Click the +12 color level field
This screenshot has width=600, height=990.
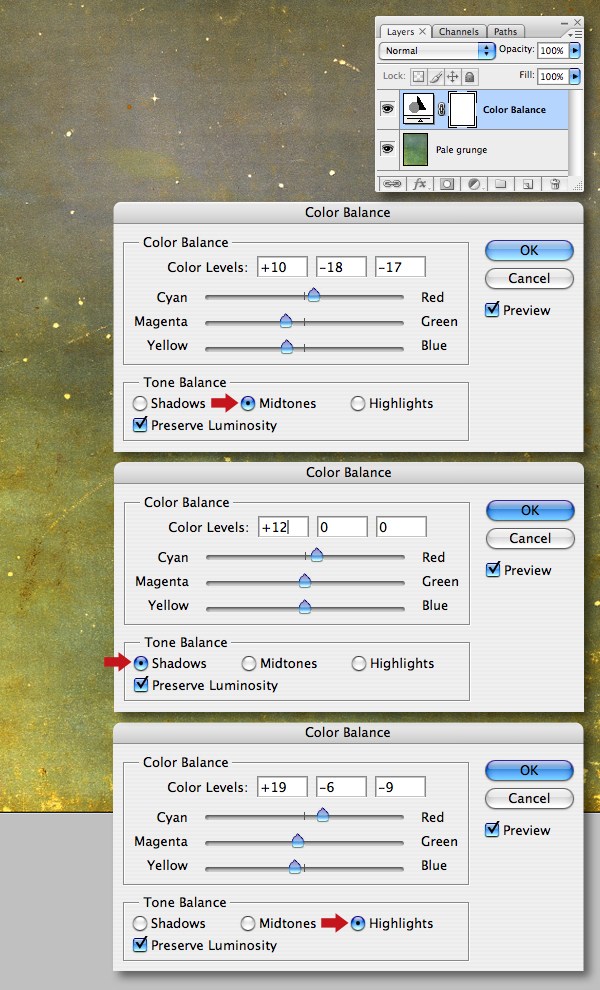pyautogui.click(x=284, y=527)
